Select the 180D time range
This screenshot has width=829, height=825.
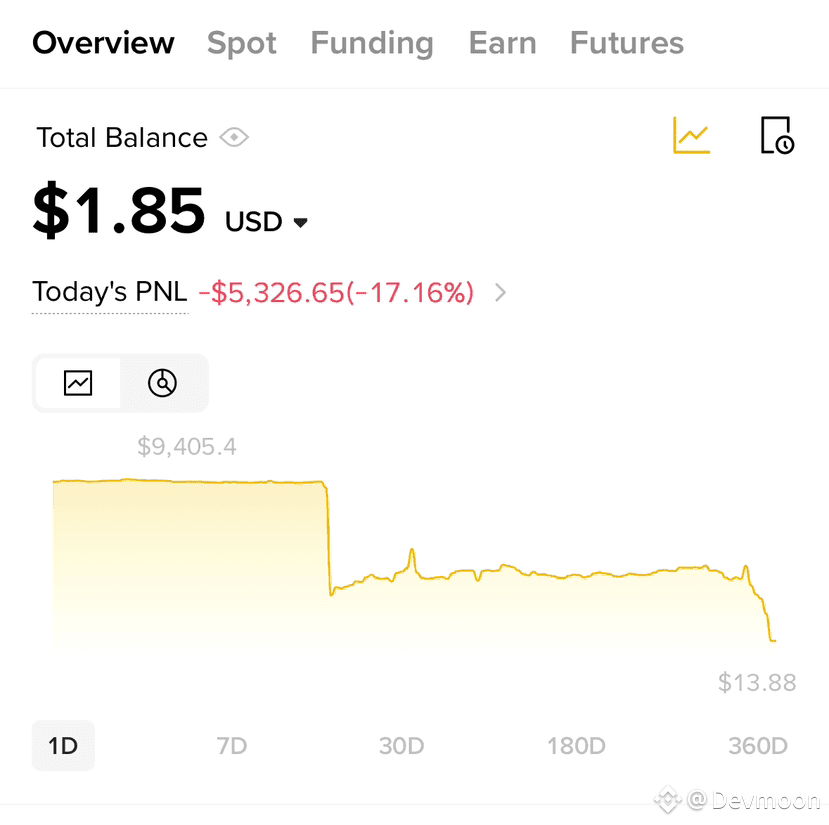pyautogui.click(x=576, y=746)
